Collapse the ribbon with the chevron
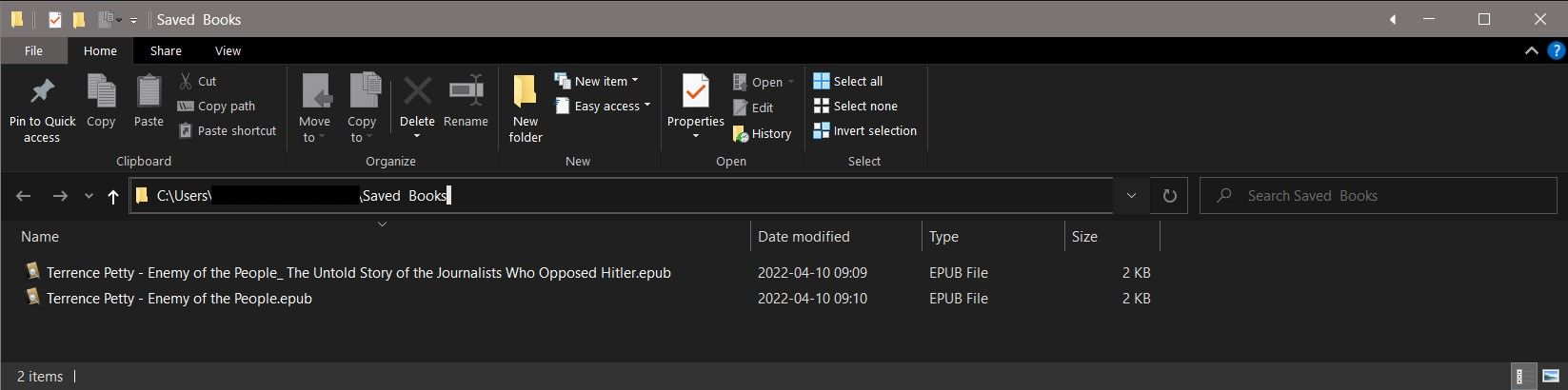 [x=1532, y=50]
